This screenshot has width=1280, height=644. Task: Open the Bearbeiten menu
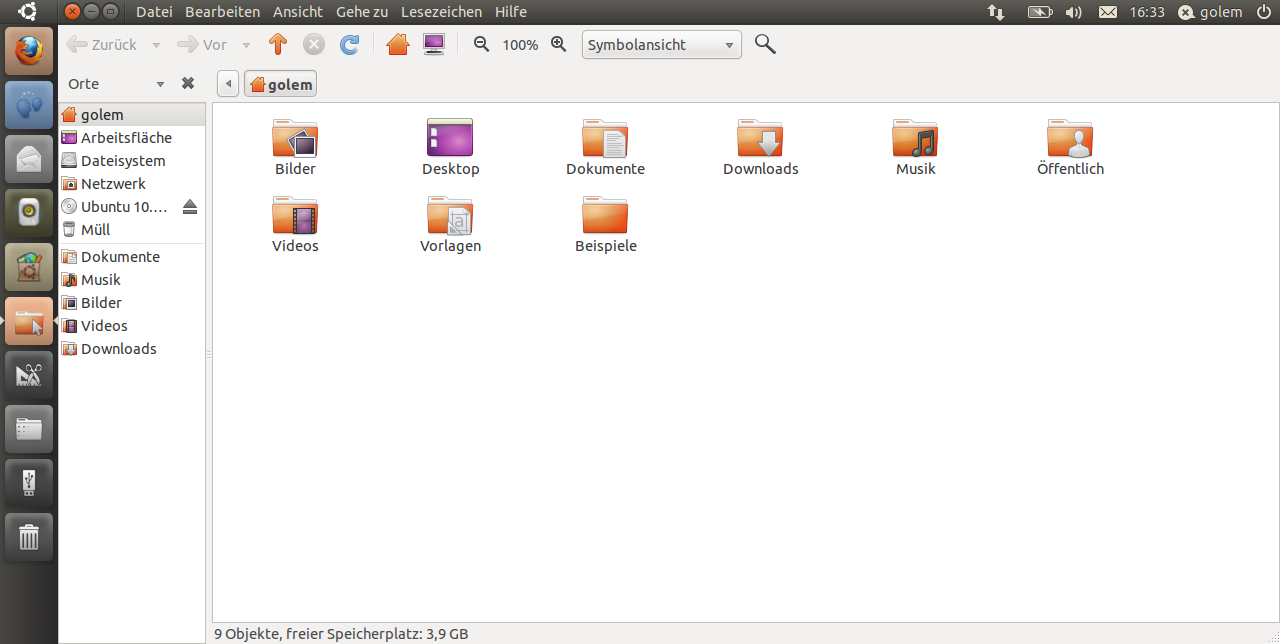click(222, 12)
